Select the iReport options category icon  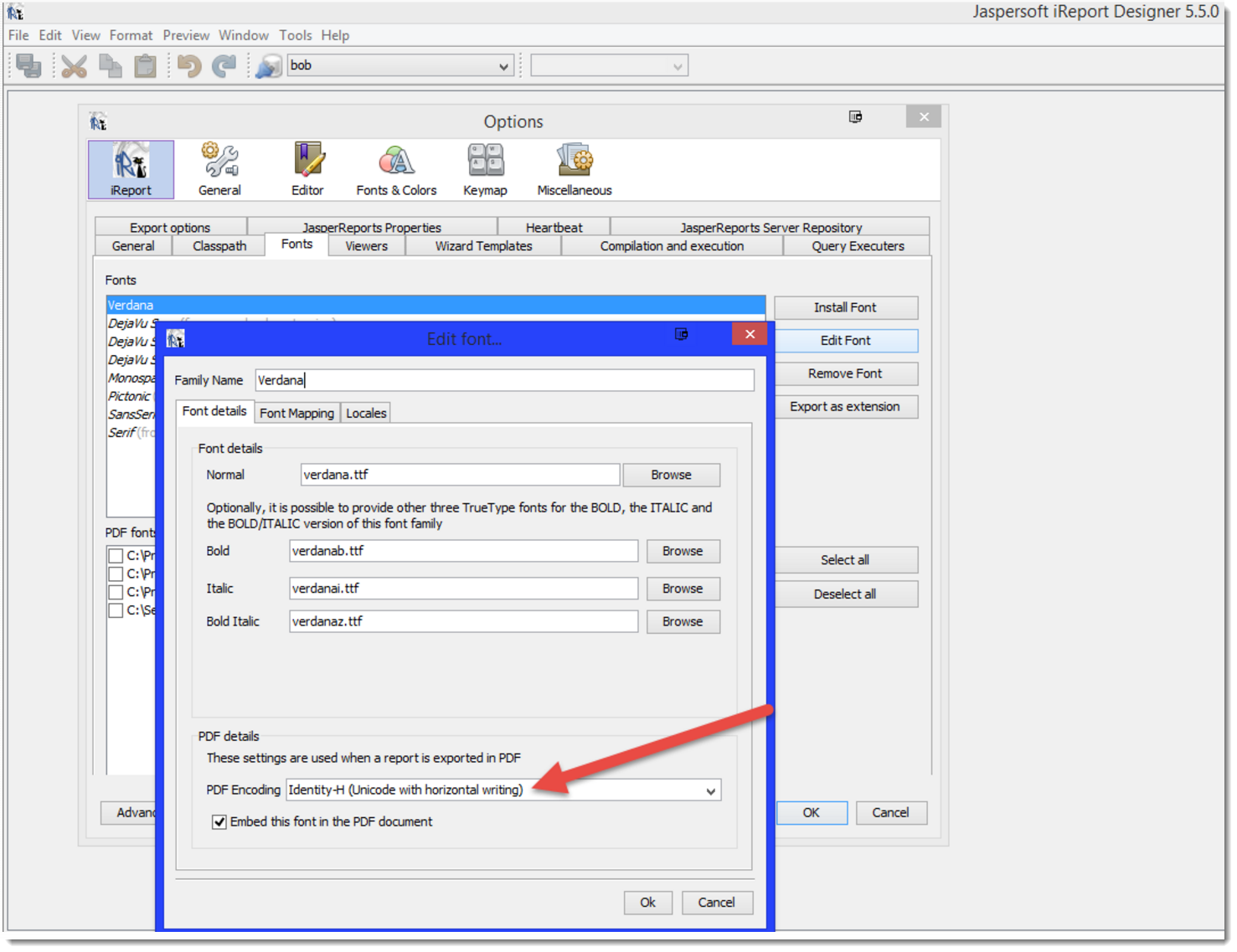pos(131,169)
